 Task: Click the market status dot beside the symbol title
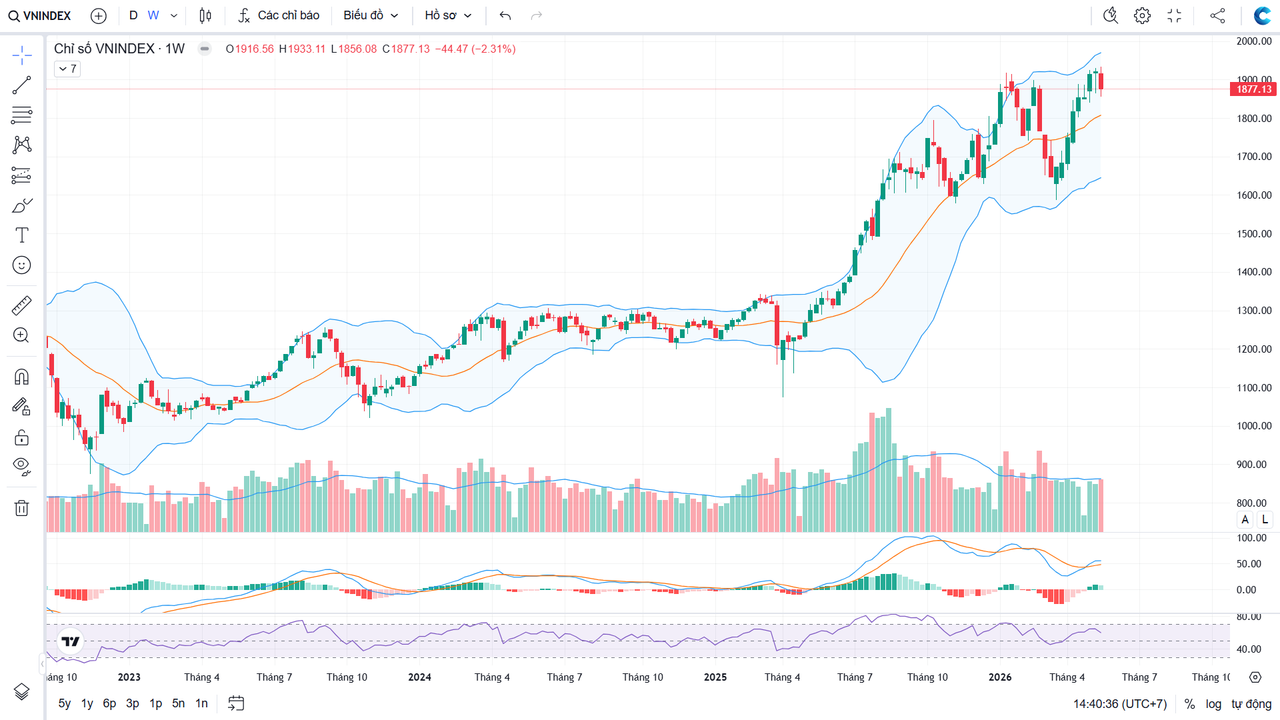204,48
